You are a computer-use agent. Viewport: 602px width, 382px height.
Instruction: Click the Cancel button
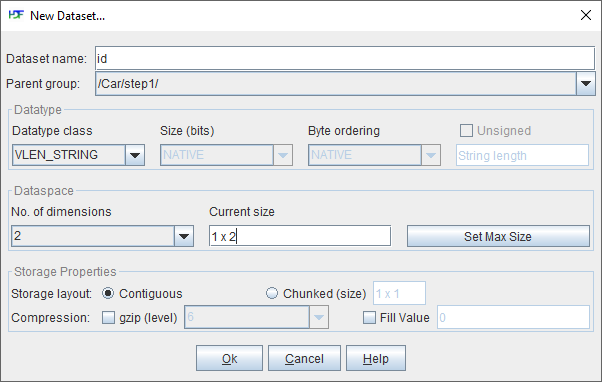coord(304,358)
